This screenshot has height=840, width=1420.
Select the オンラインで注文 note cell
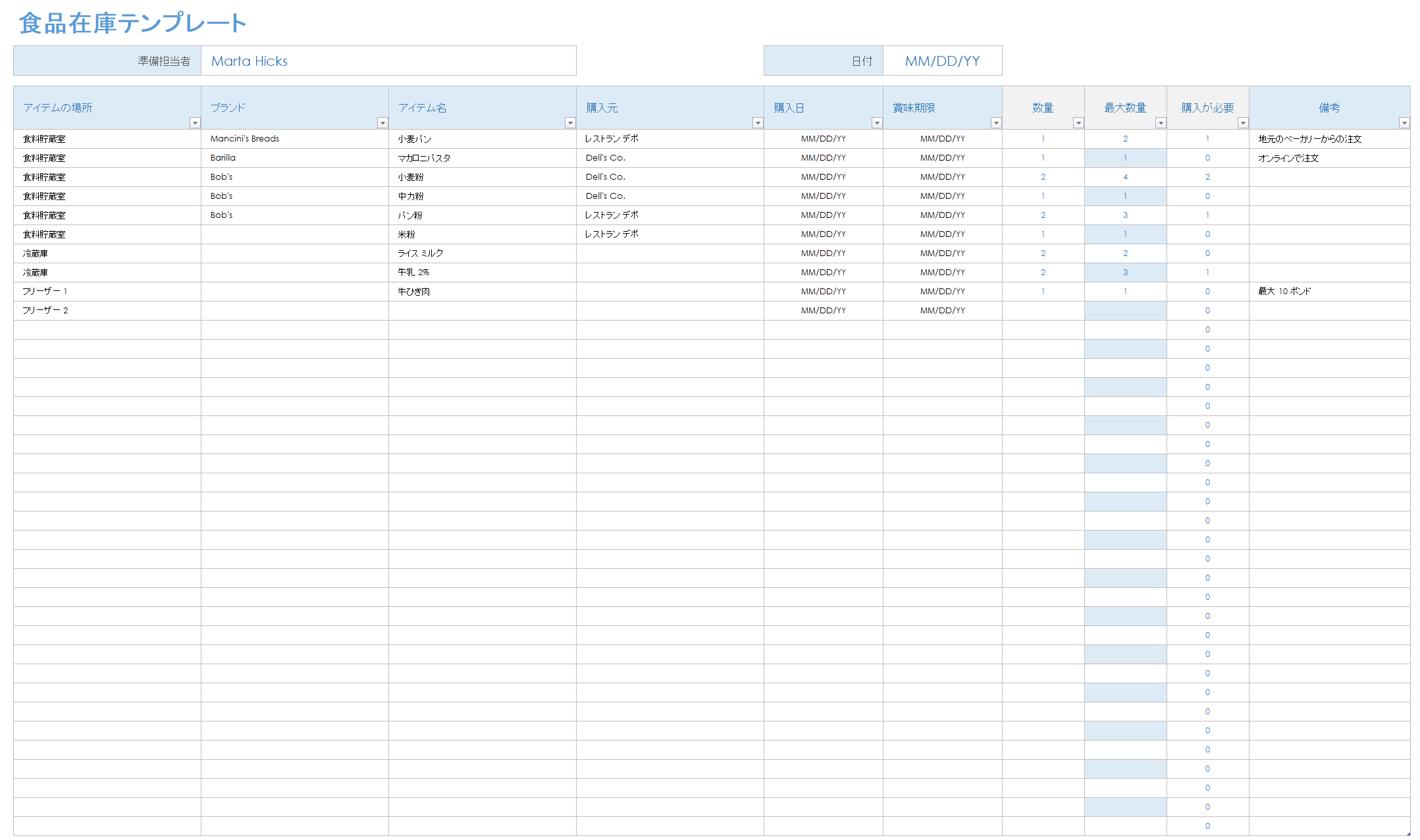[x=1329, y=158]
